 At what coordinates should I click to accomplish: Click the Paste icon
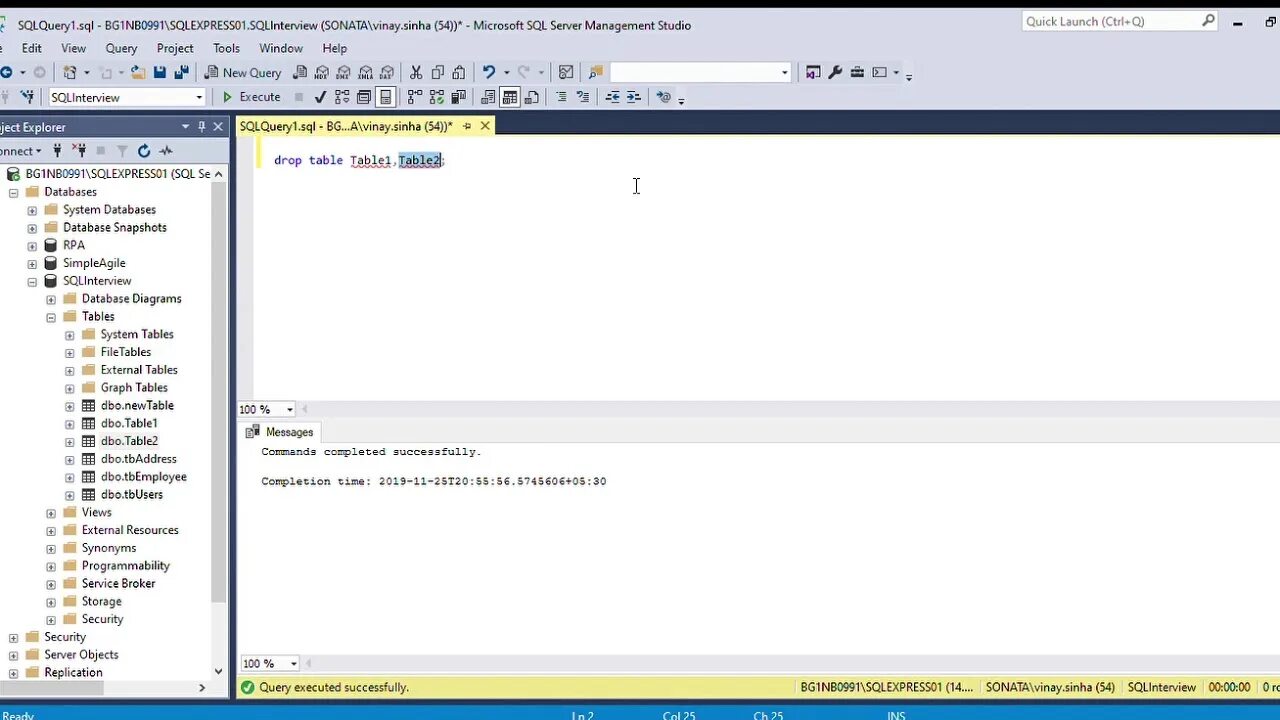point(458,72)
